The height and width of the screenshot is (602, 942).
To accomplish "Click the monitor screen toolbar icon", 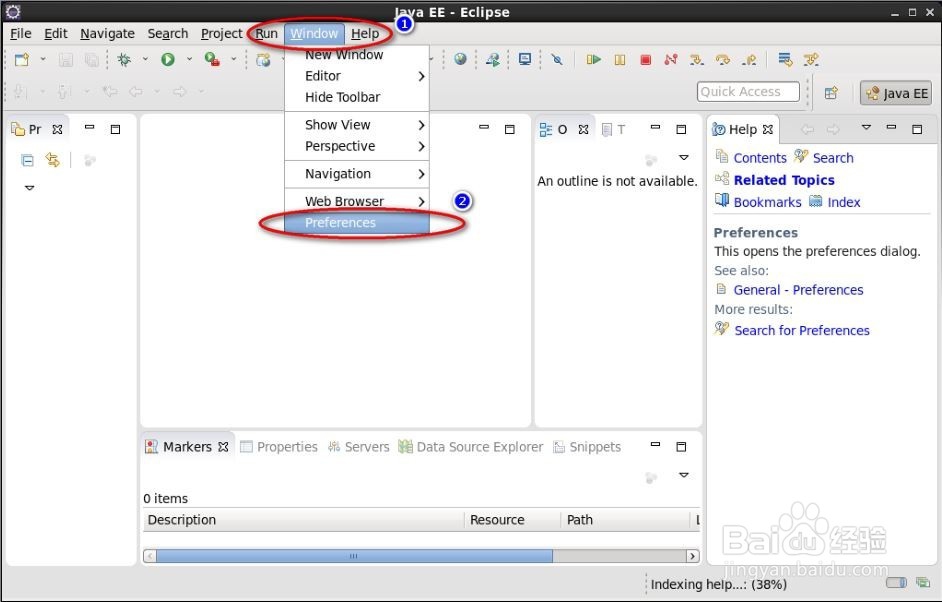I will point(524,59).
